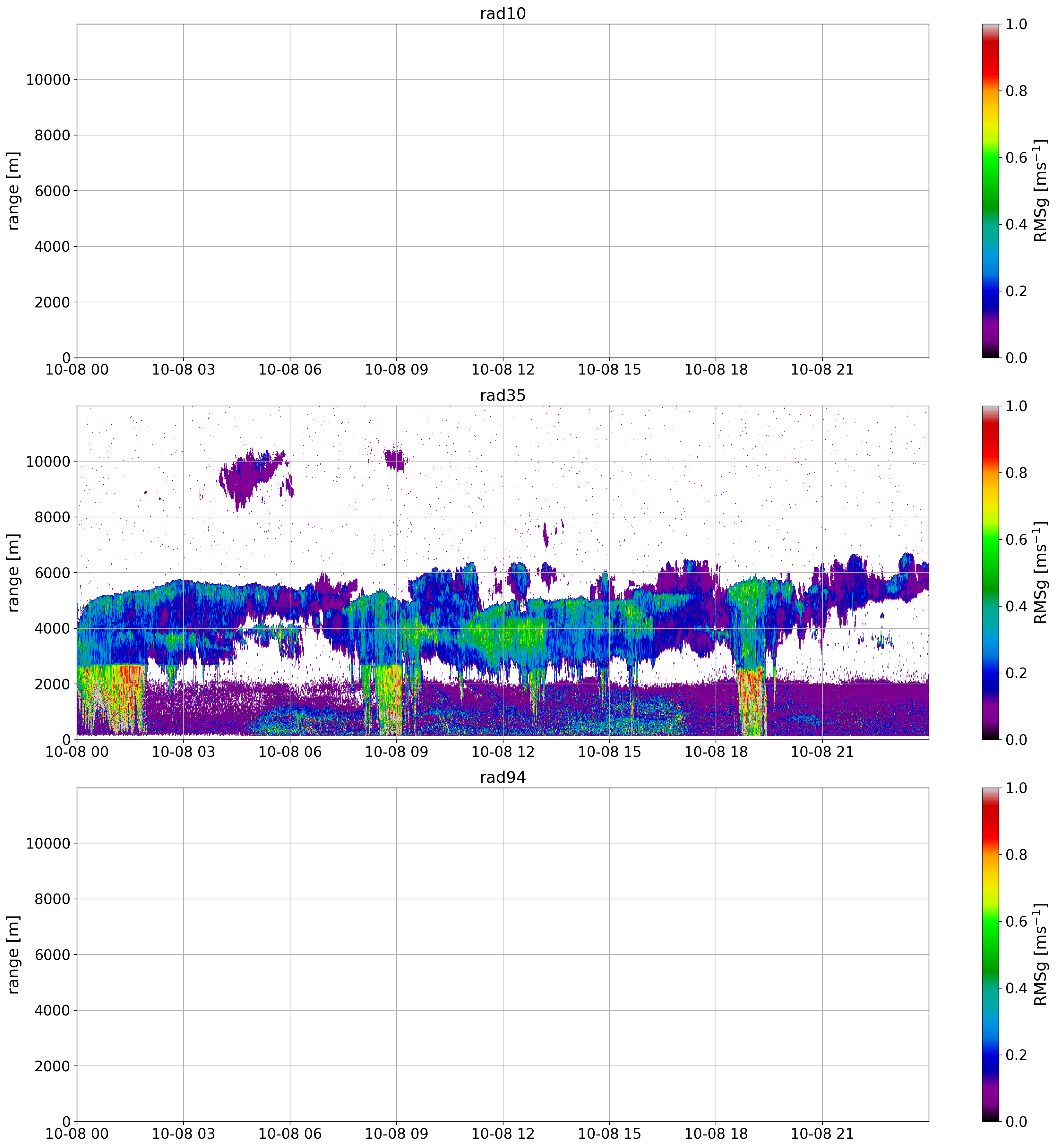
Task: Click the 6000 y-tick label of rad94
Action: click(x=52, y=955)
